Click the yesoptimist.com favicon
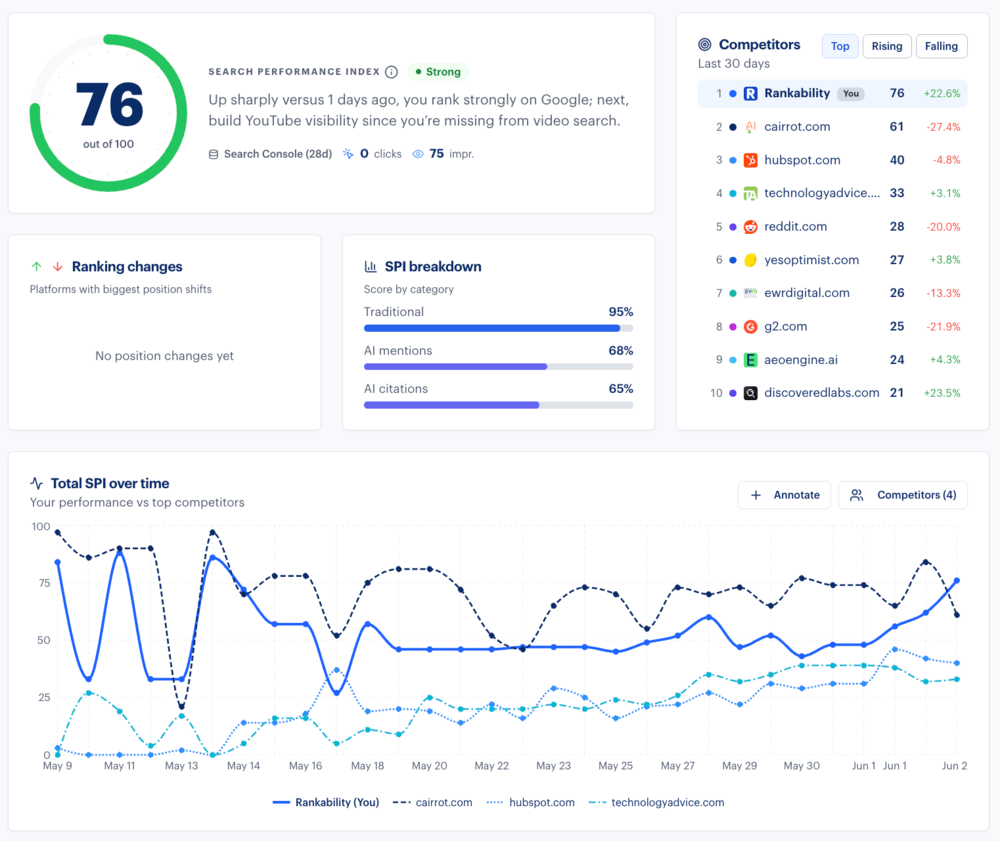 (x=751, y=260)
